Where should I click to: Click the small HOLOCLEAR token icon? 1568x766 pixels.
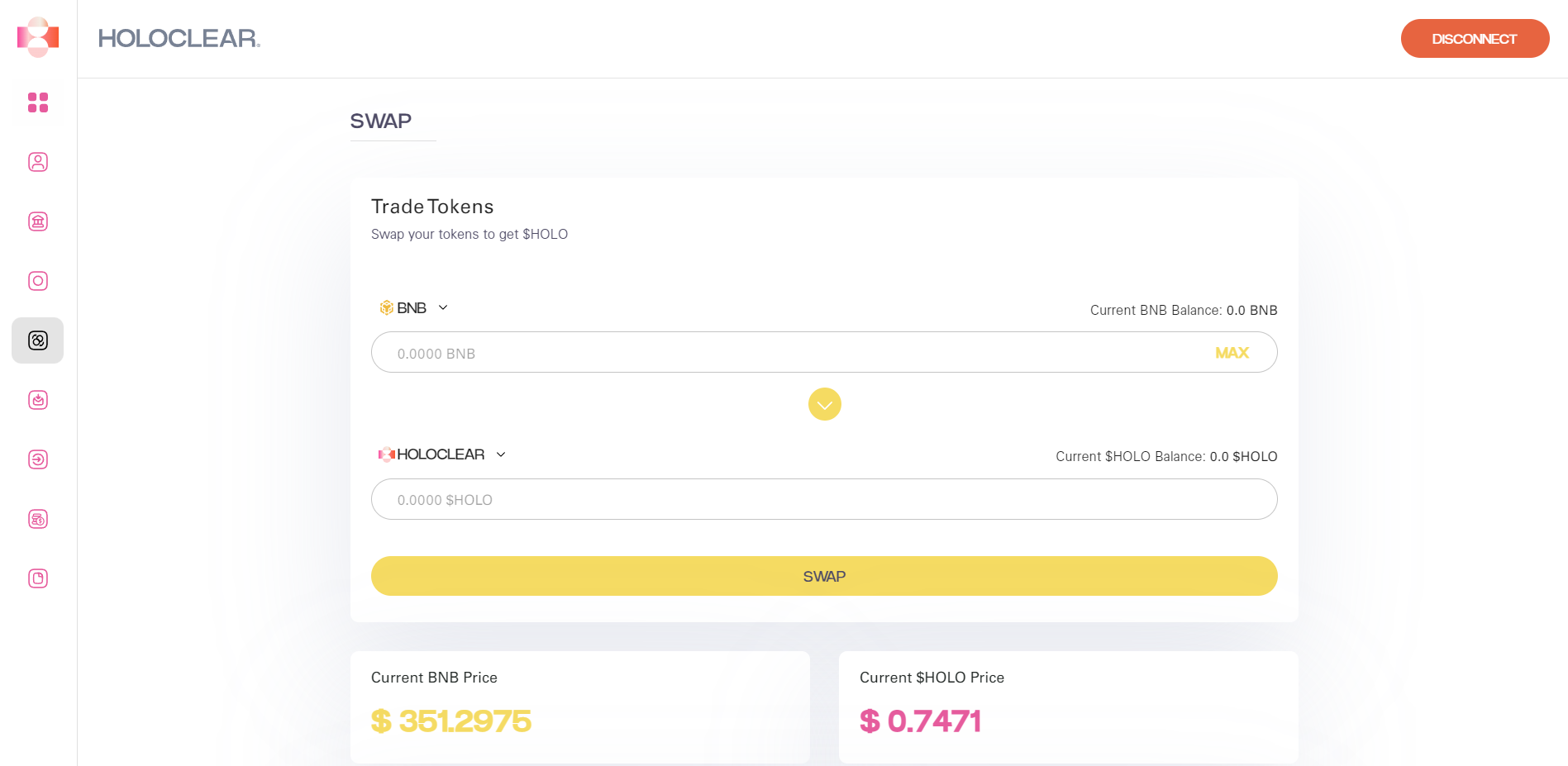(x=386, y=454)
